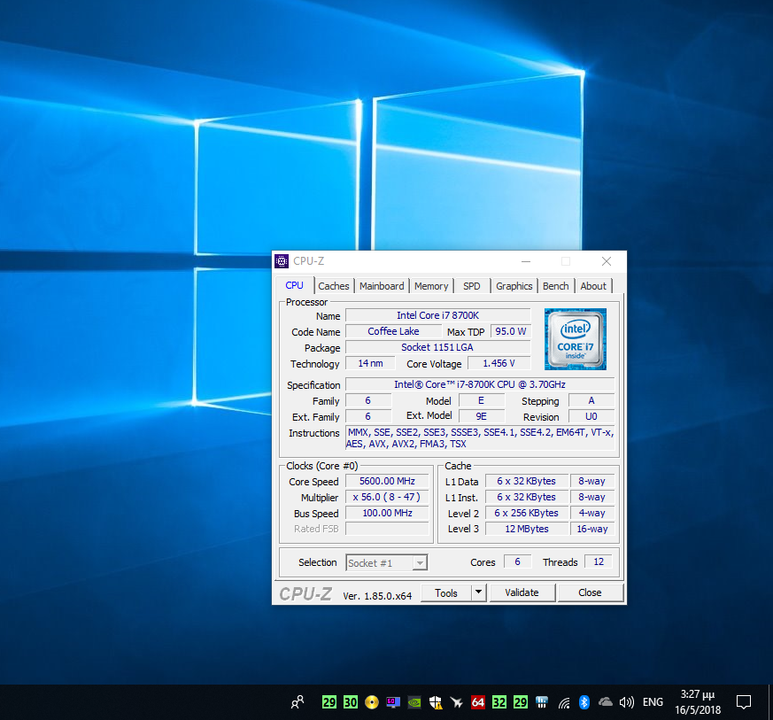This screenshot has width=773, height=720.
Task: Click the Level 2 cache value 6 x 256 KBytes
Action: (x=527, y=513)
